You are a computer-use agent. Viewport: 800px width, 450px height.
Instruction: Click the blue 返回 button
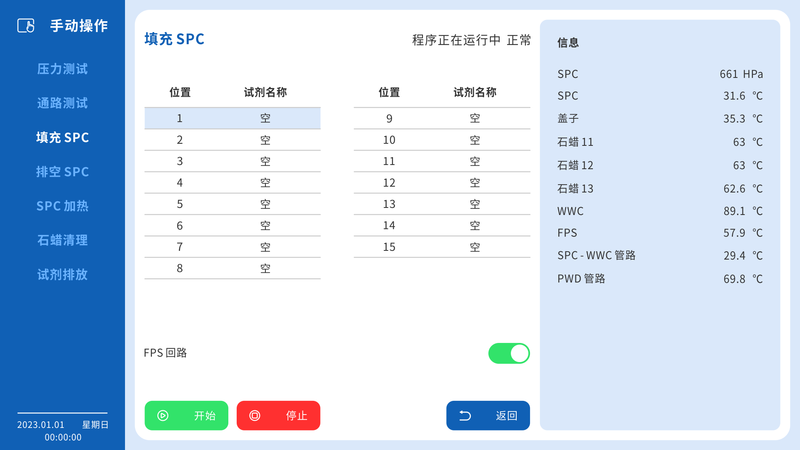coord(488,415)
